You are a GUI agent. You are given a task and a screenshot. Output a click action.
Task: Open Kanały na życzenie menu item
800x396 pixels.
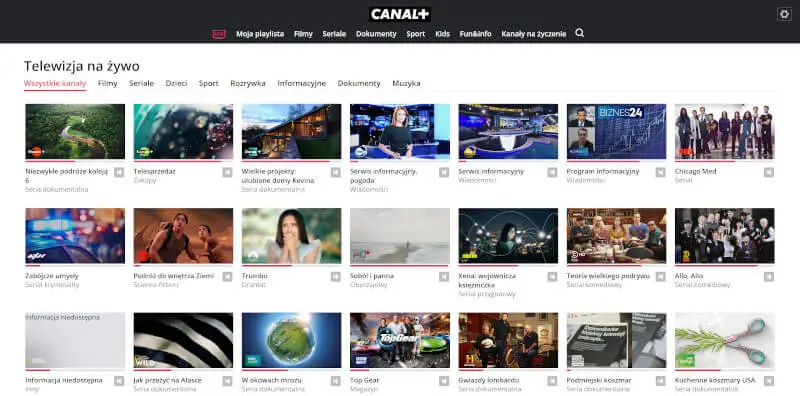(x=534, y=34)
